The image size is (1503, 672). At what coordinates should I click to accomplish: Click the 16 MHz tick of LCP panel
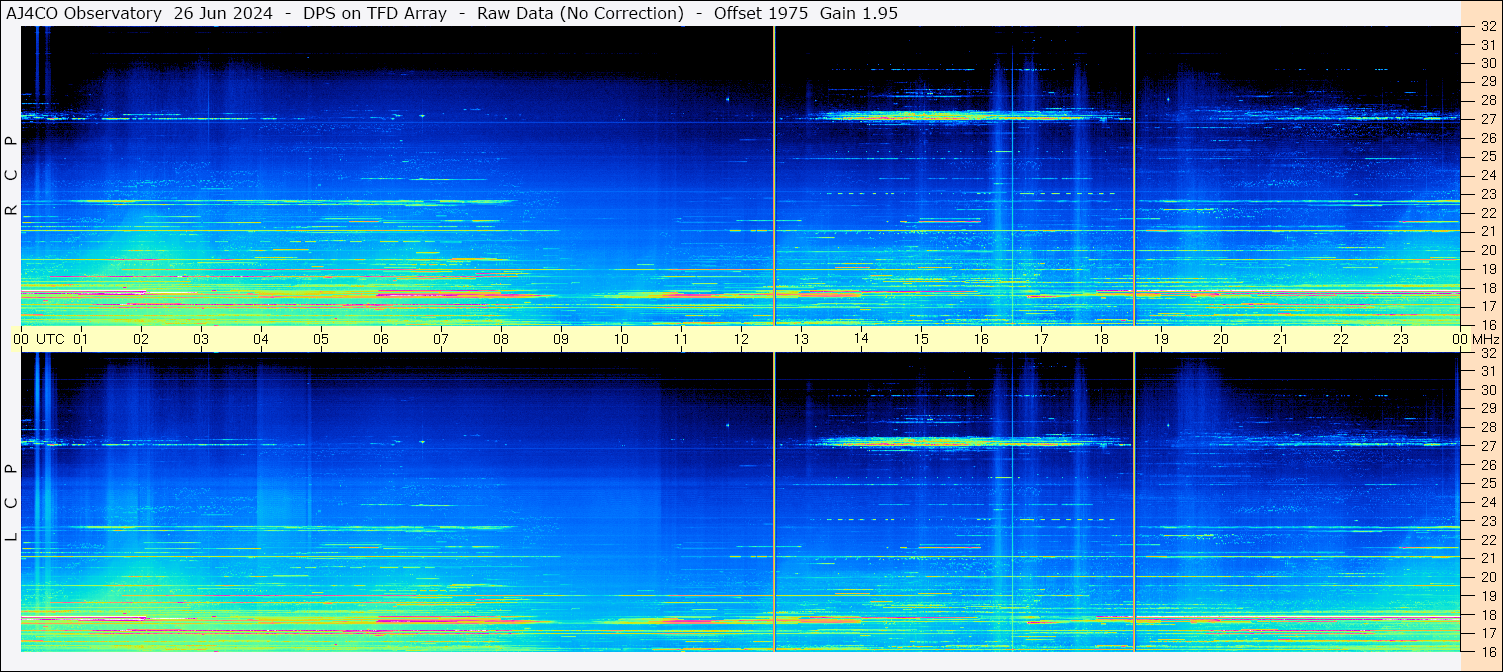click(x=1488, y=650)
